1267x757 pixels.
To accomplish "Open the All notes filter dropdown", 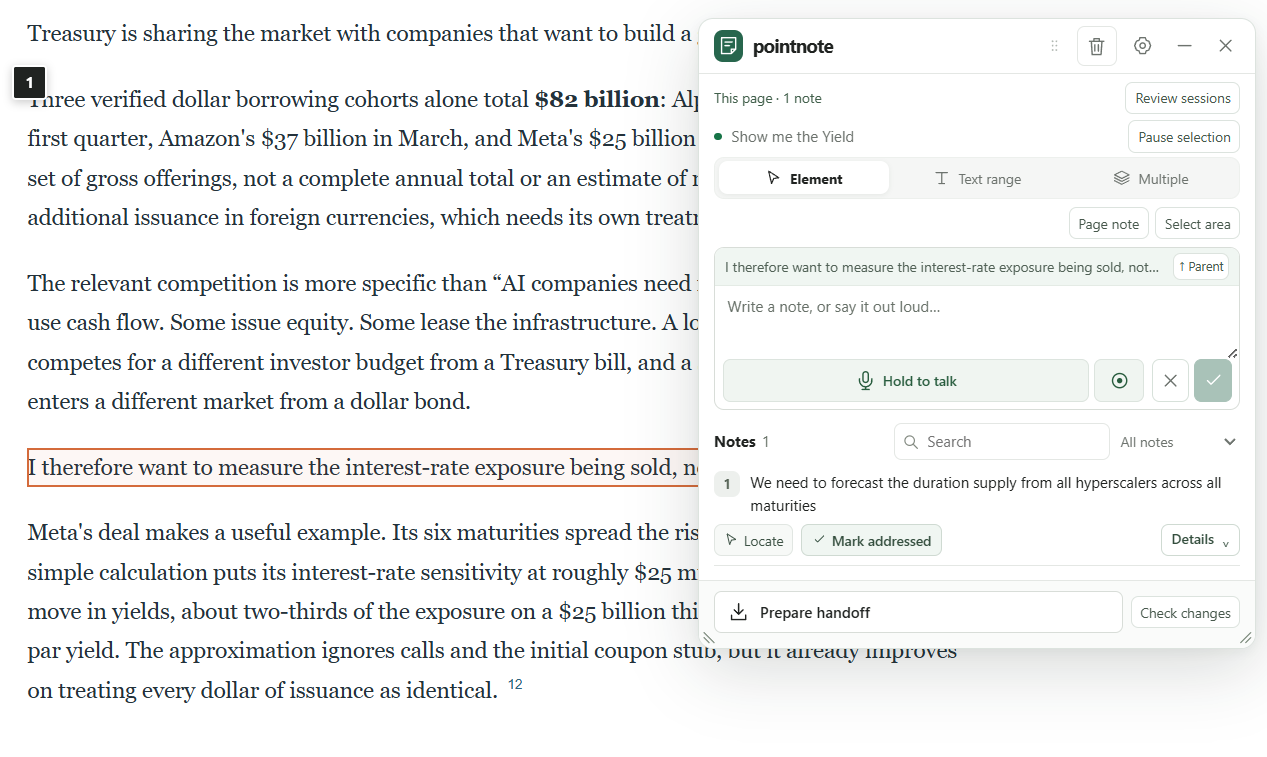I will [x=1178, y=441].
